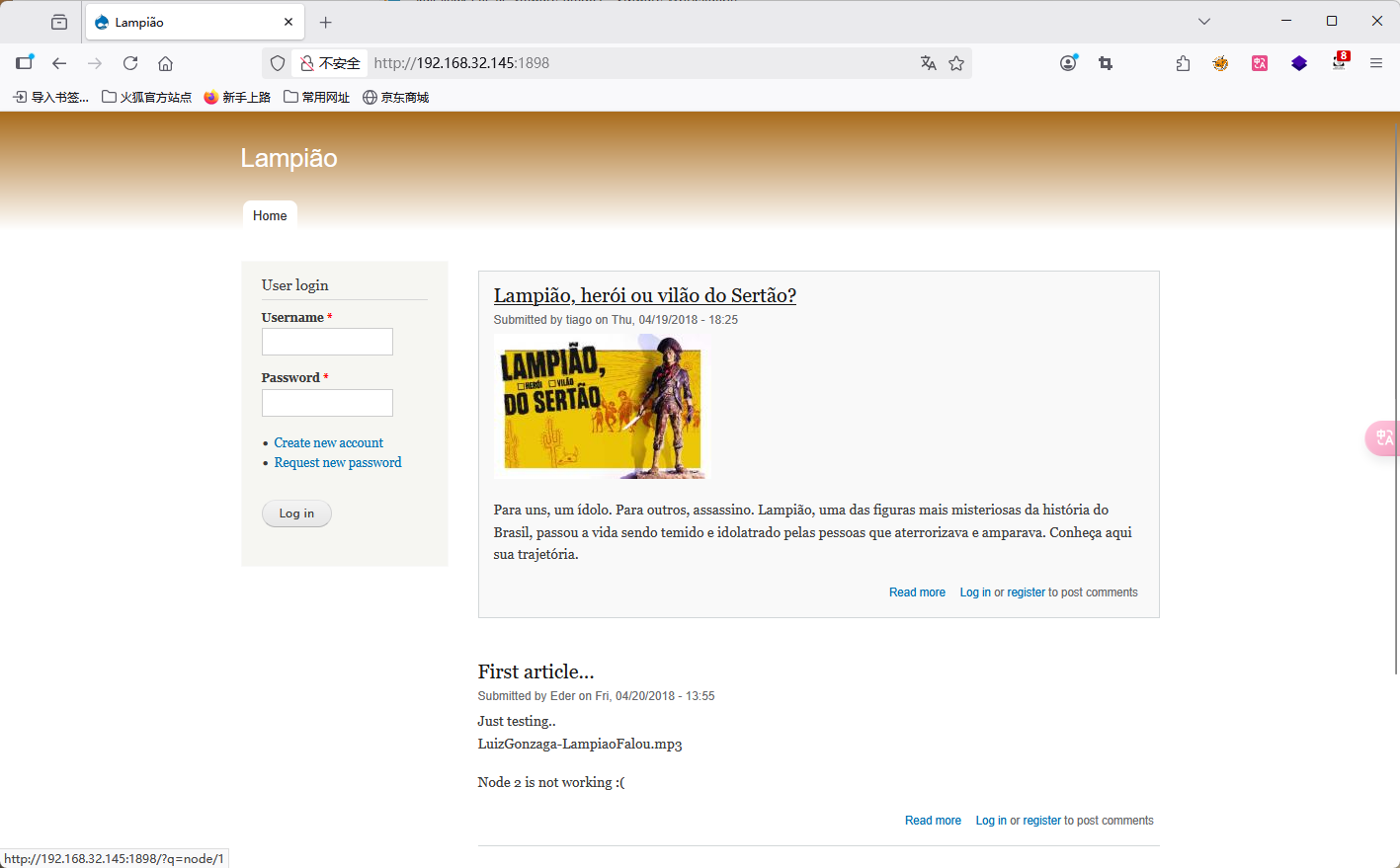Click the insecure connection padlock icon
The width and height of the screenshot is (1400, 868).
pyautogui.click(x=307, y=63)
